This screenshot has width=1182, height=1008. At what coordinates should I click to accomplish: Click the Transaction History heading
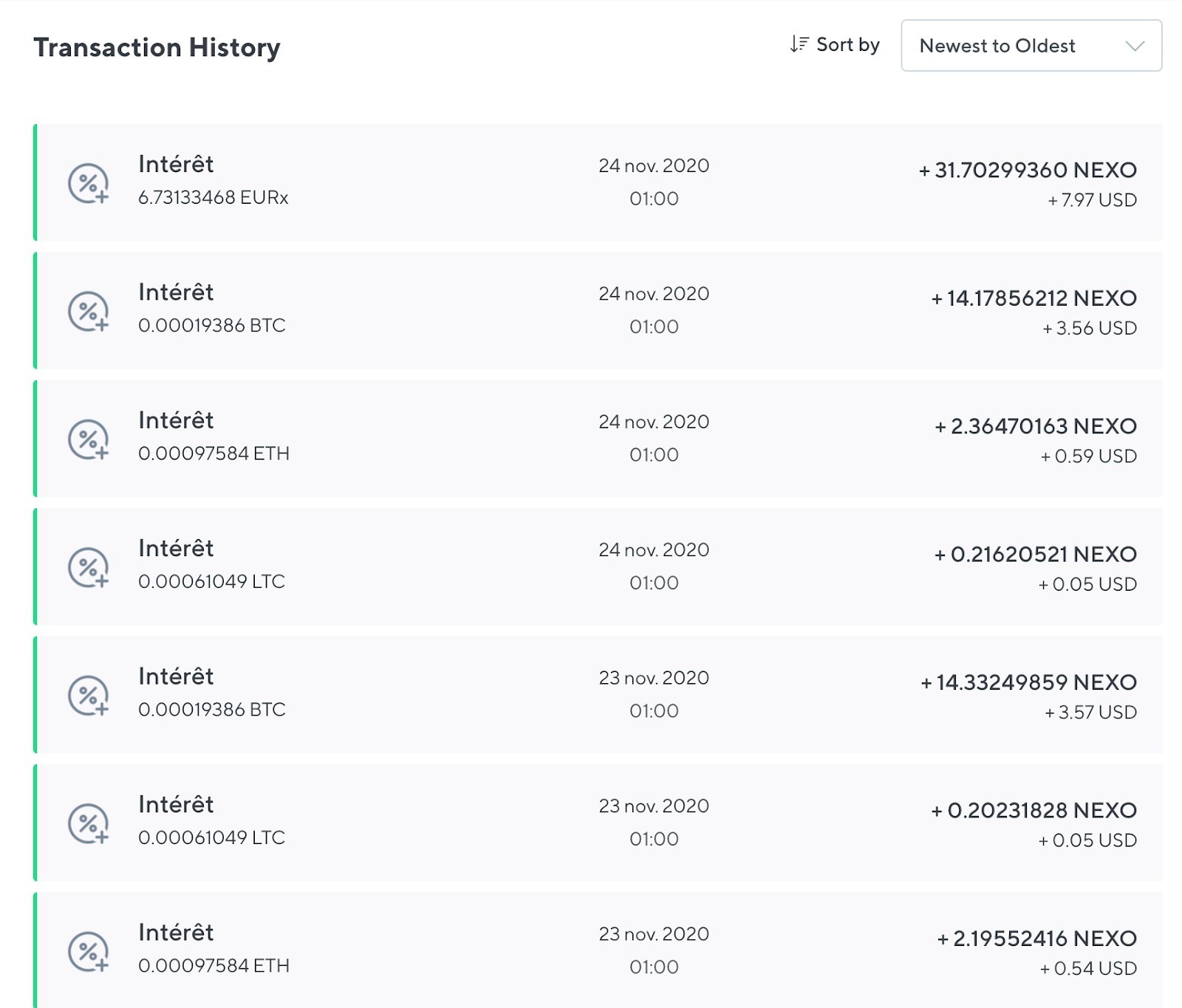point(157,47)
